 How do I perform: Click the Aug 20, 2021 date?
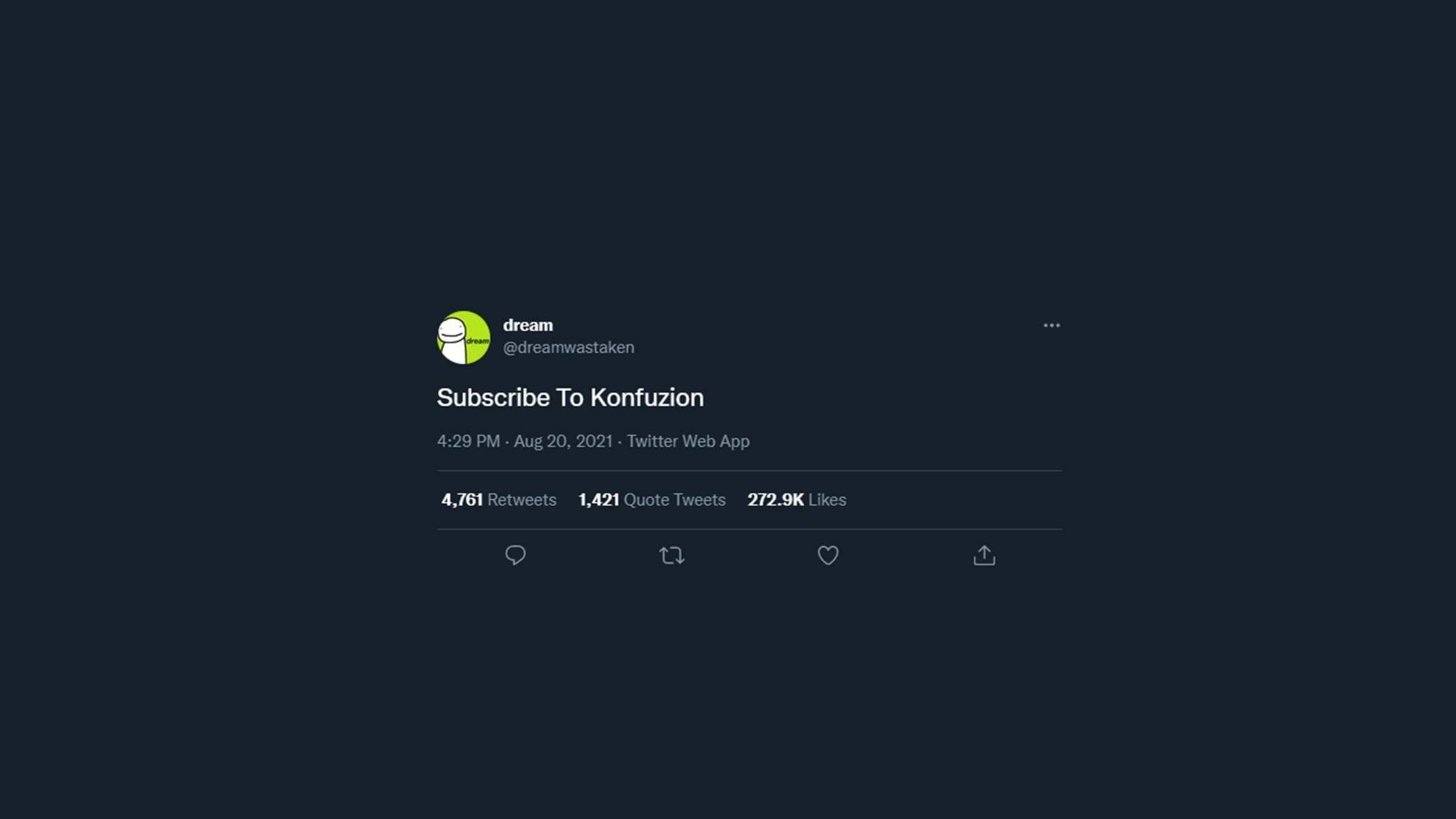[x=563, y=441]
